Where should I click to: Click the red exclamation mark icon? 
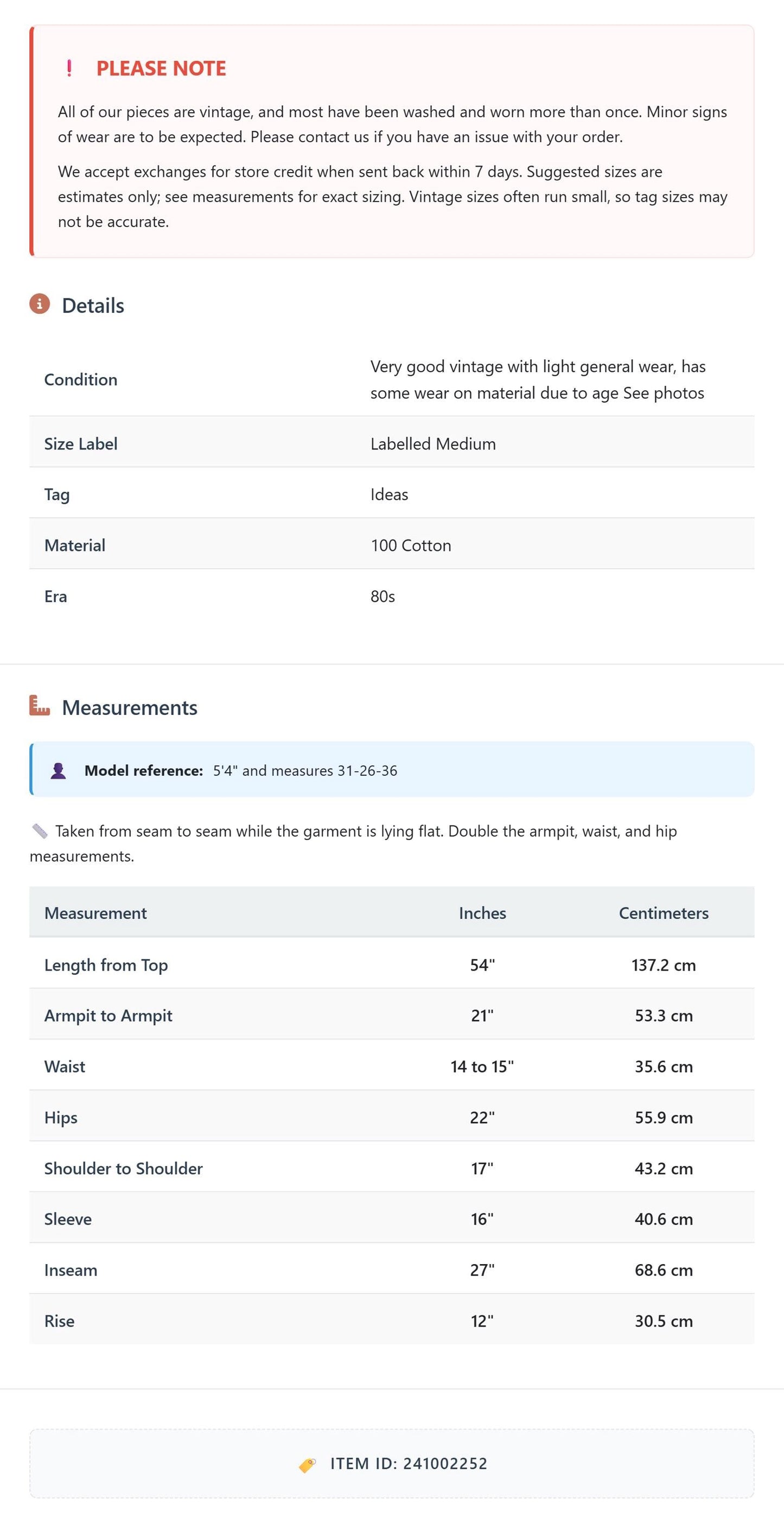pos(69,68)
